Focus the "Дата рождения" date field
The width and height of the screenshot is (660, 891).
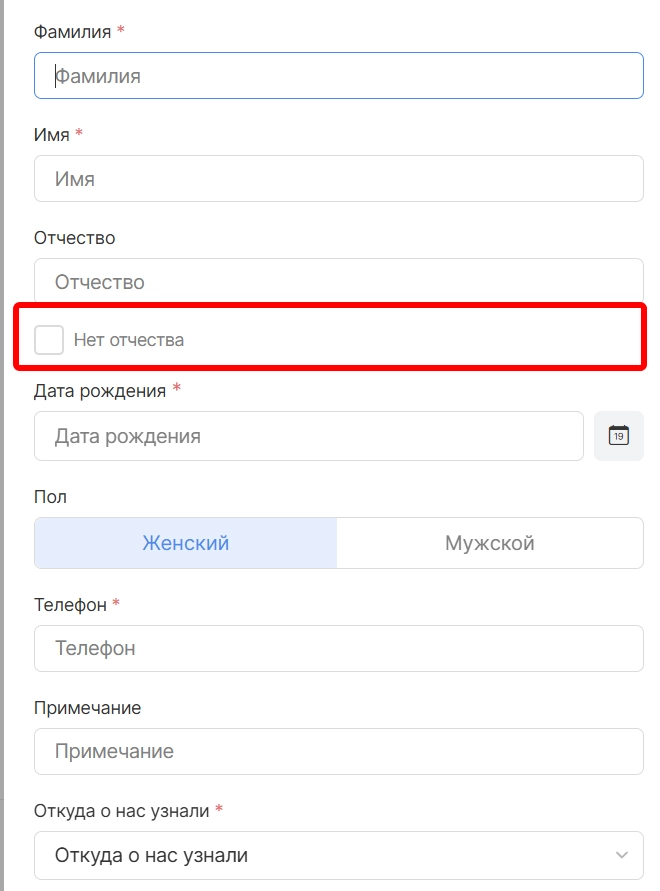pyautogui.click(x=308, y=436)
